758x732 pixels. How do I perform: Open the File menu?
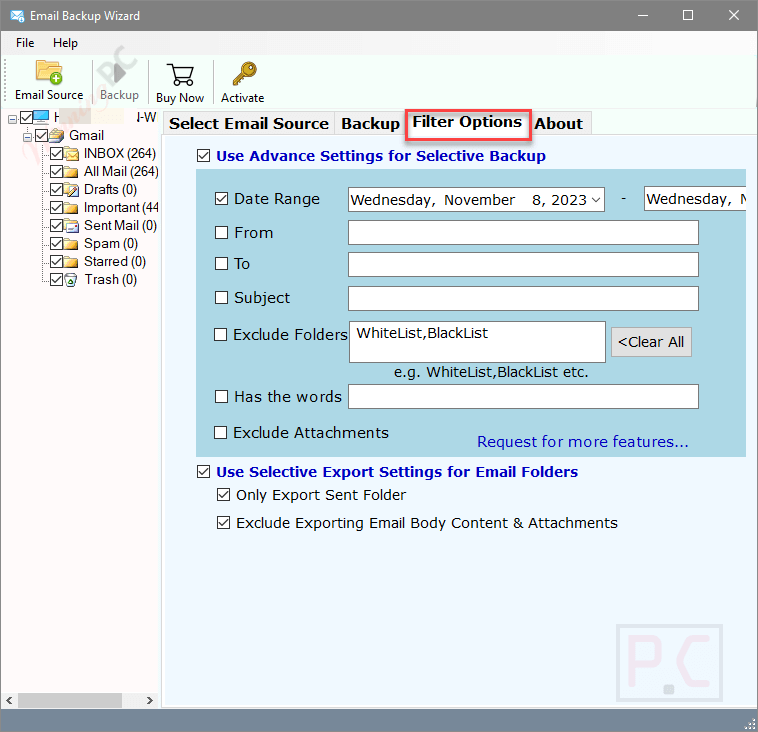[x=25, y=43]
